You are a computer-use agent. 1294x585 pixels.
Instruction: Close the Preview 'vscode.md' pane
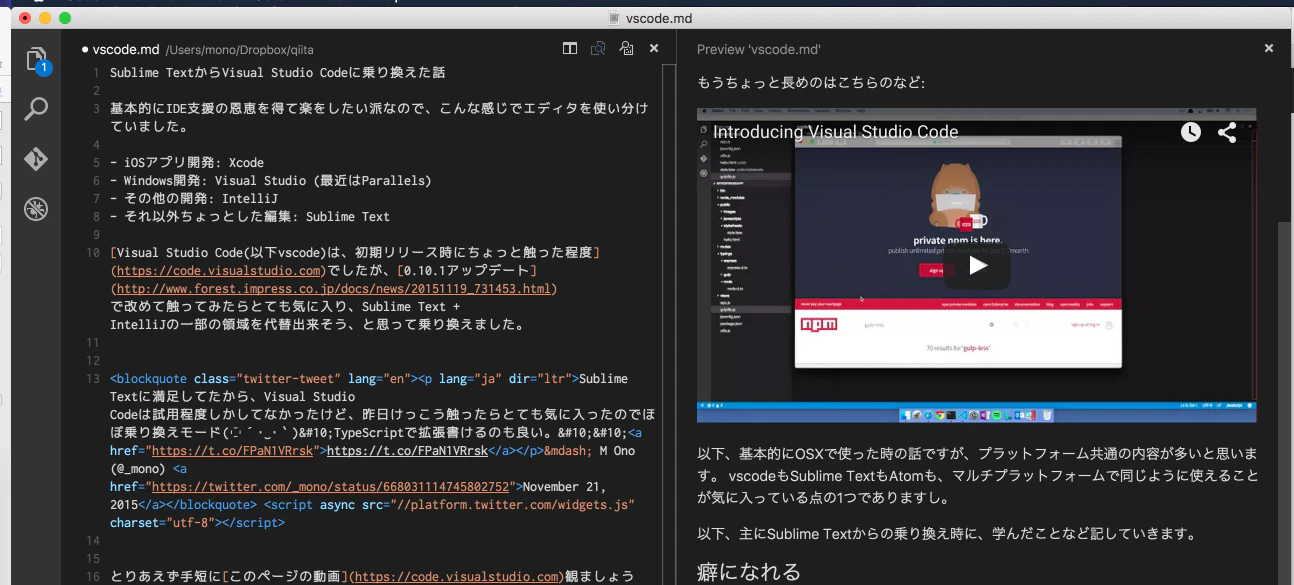click(x=1269, y=48)
